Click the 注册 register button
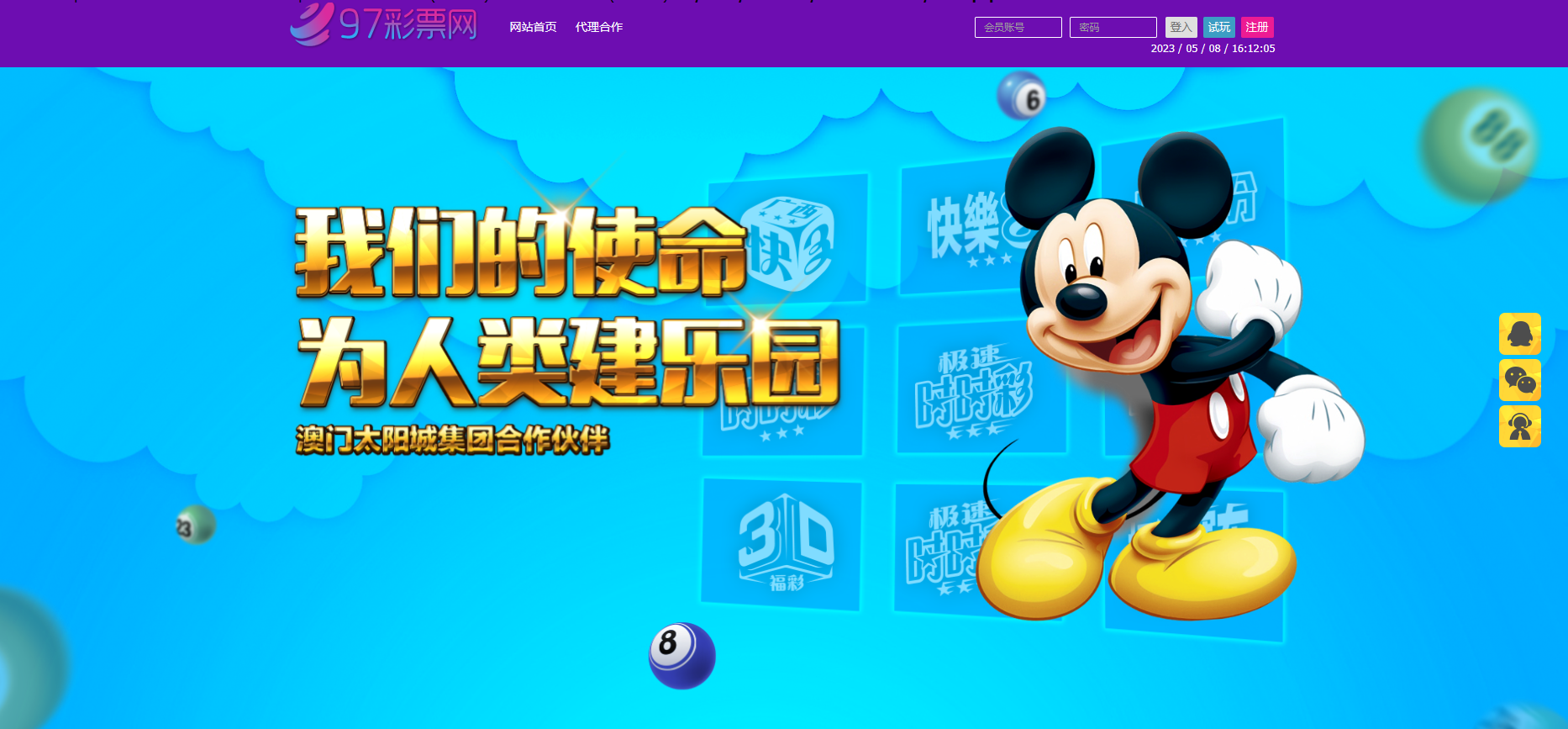The width and height of the screenshot is (1568, 729). tap(1257, 28)
